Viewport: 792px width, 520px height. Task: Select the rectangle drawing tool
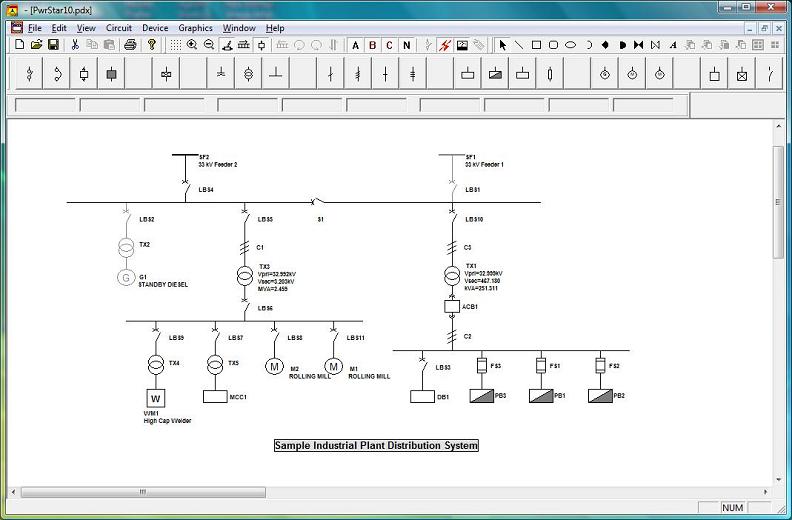click(536, 45)
